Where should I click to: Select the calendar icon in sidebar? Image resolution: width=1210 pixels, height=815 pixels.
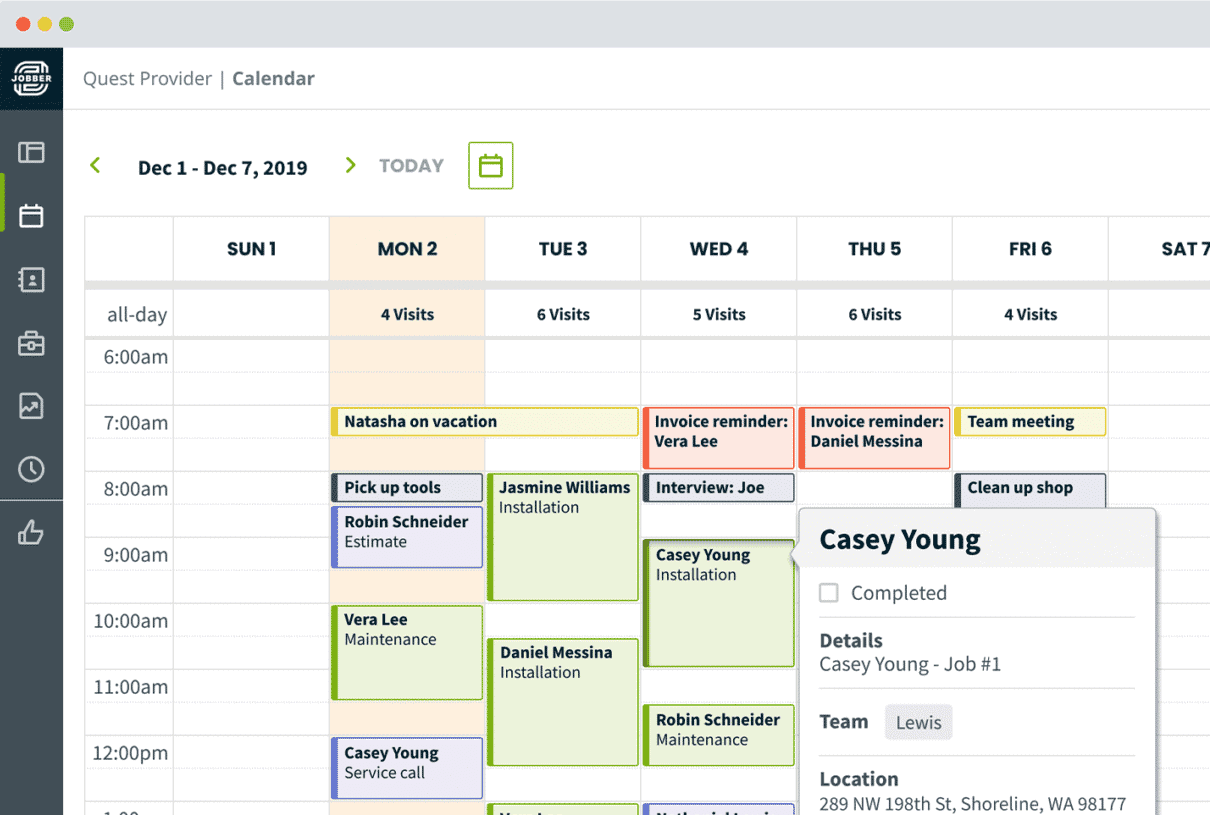[31, 215]
